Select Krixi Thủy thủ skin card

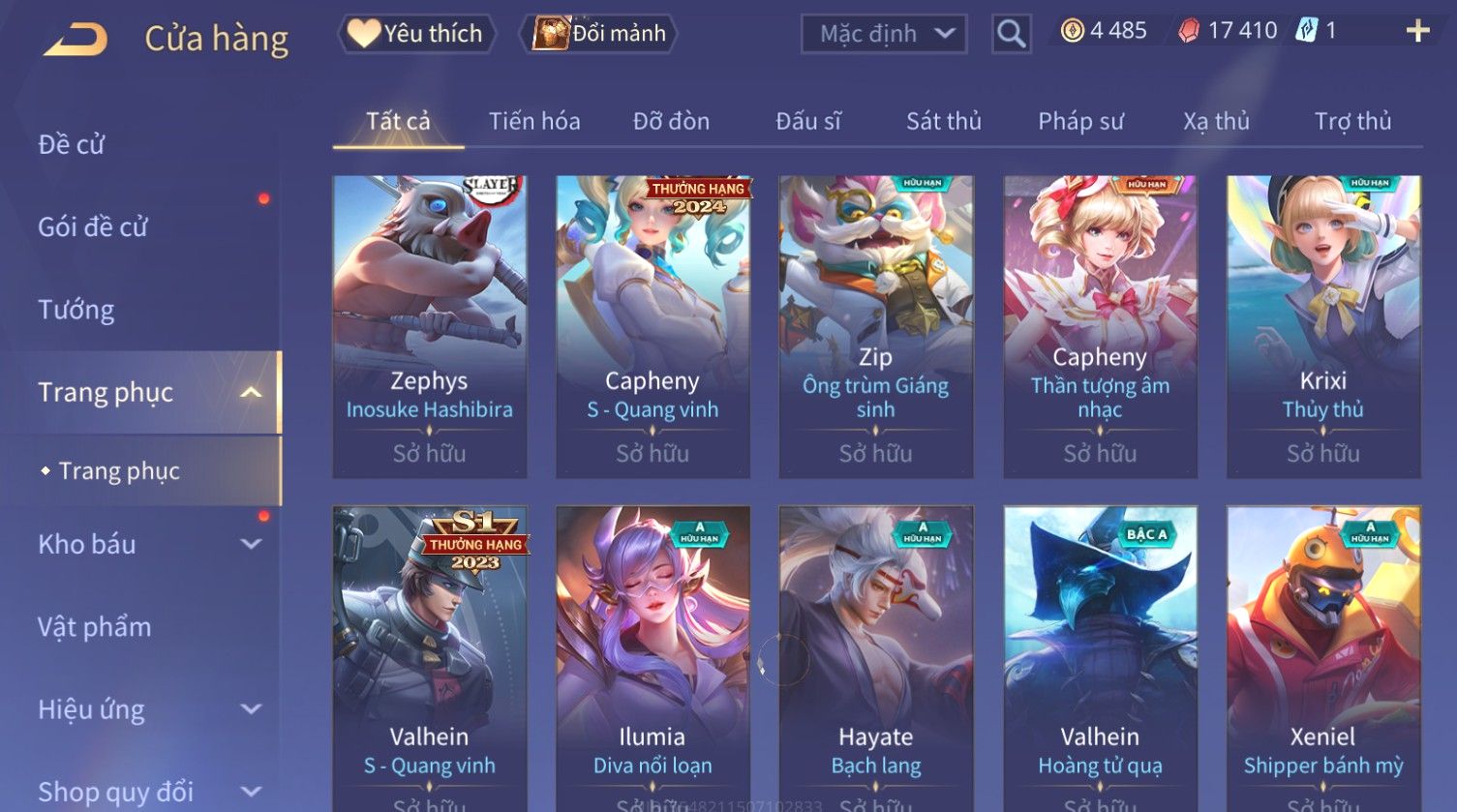pyautogui.click(x=1323, y=327)
